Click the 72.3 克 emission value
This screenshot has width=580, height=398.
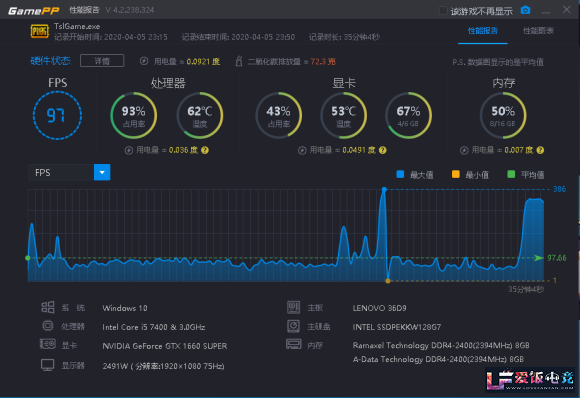(x=323, y=61)
